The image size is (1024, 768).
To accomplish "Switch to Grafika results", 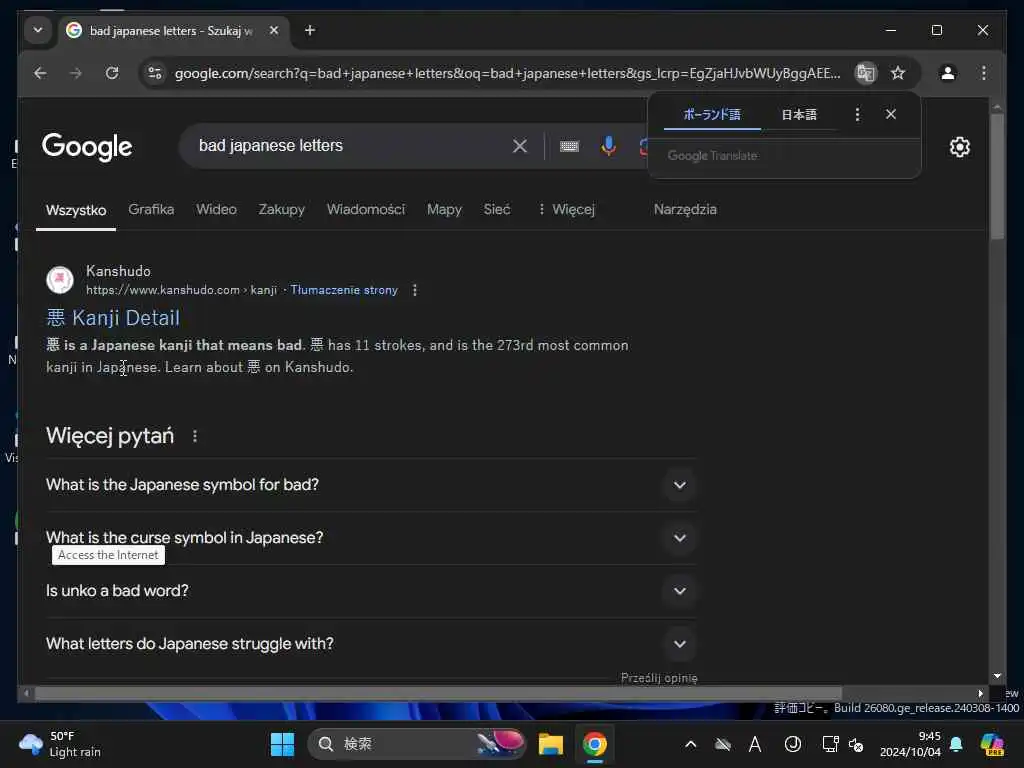I will tap(151, 209).
